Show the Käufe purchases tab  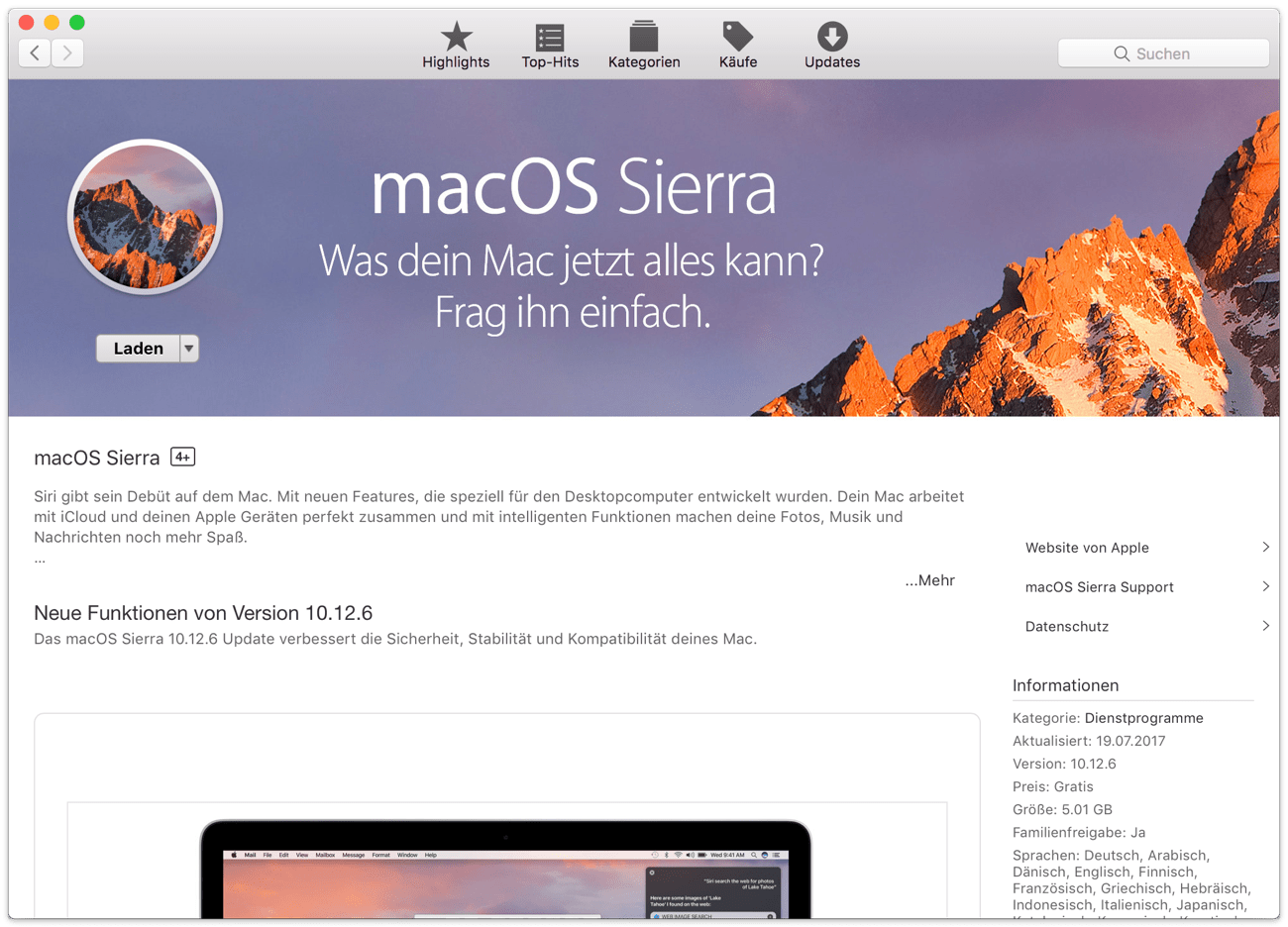tap(738, 46)
